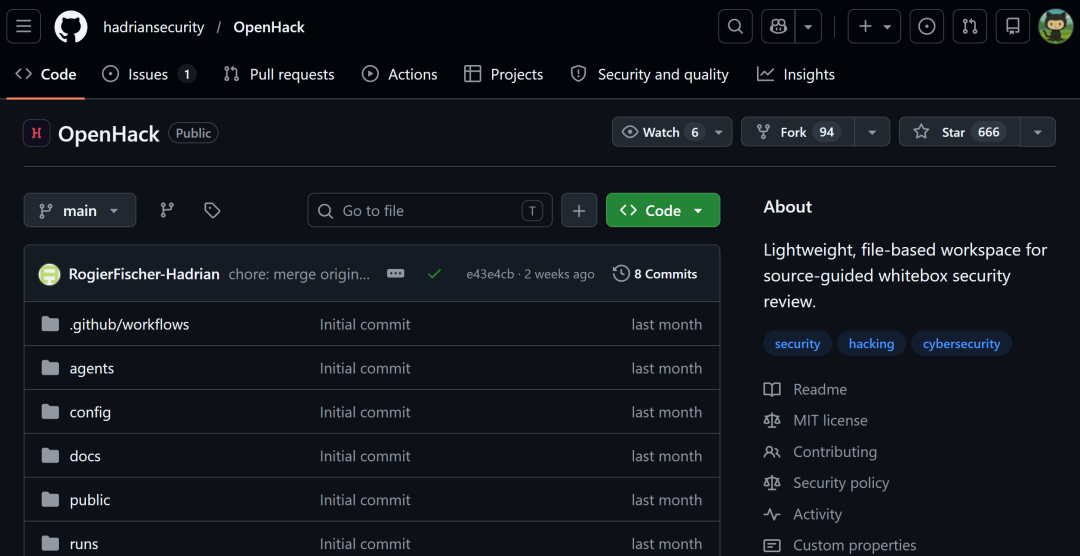Expand commit message ellipsis button
The image size is (1080, 556).
tap(396, 274)
